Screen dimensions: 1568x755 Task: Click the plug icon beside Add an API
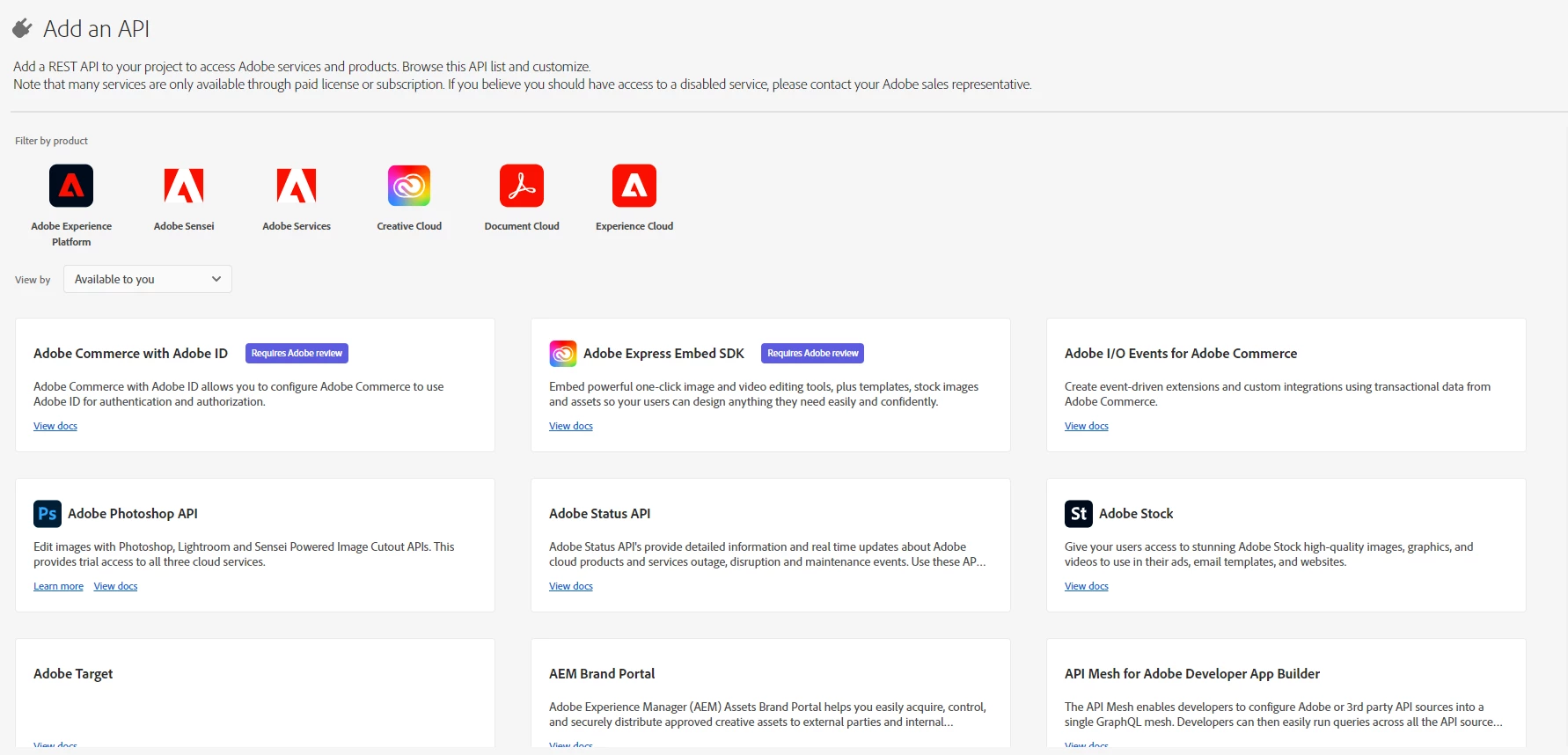tap(22, 29)
